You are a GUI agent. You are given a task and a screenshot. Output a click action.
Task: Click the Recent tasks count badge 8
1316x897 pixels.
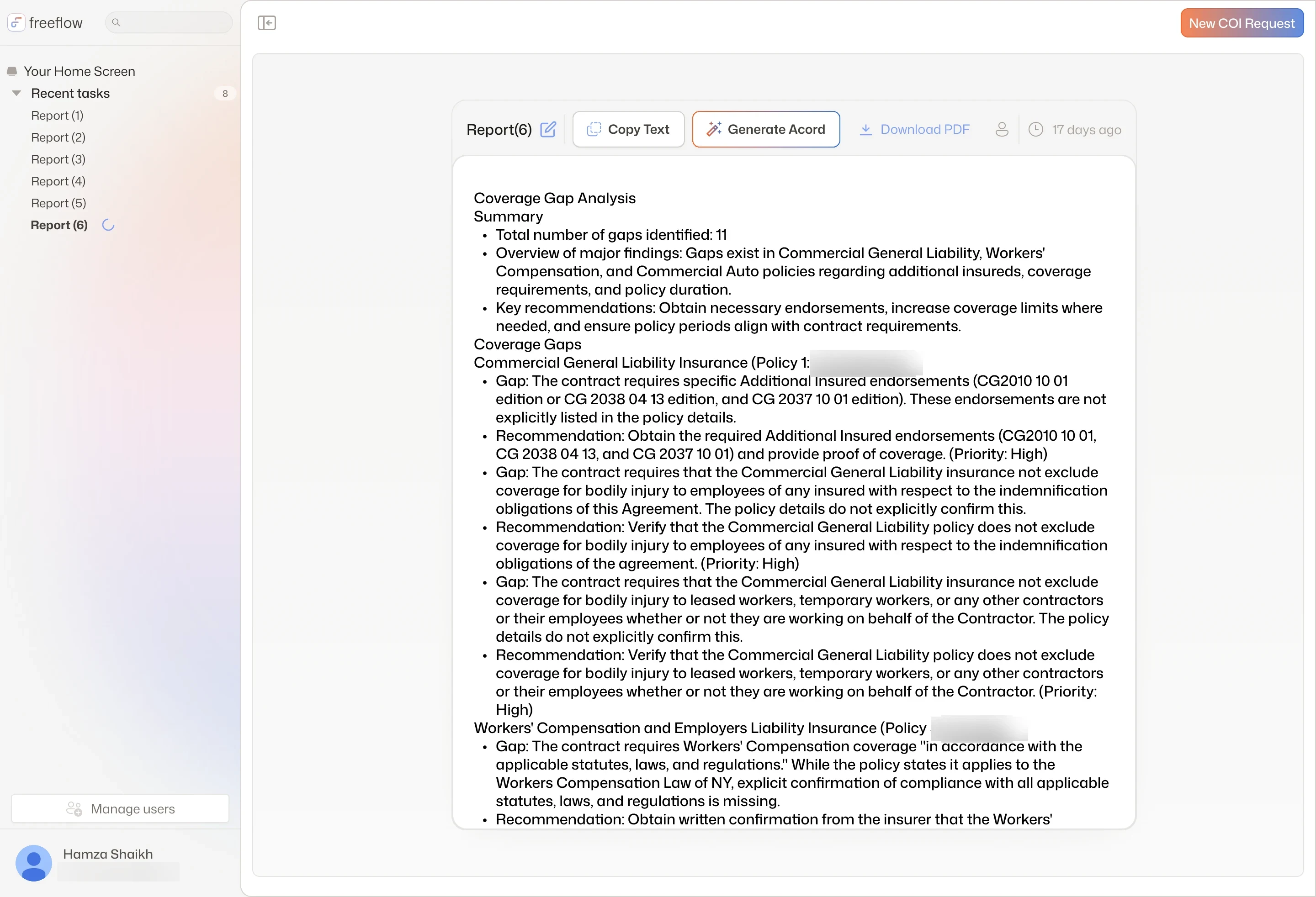(x=225, y=93)
